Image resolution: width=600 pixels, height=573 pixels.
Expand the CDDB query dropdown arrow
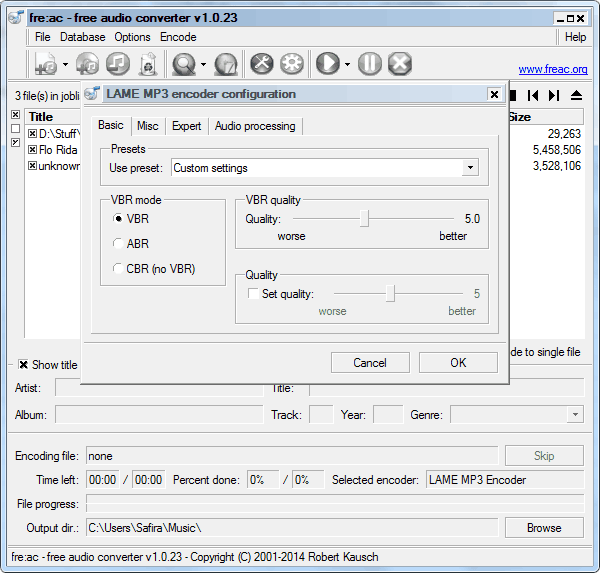(x=204, y=64)
